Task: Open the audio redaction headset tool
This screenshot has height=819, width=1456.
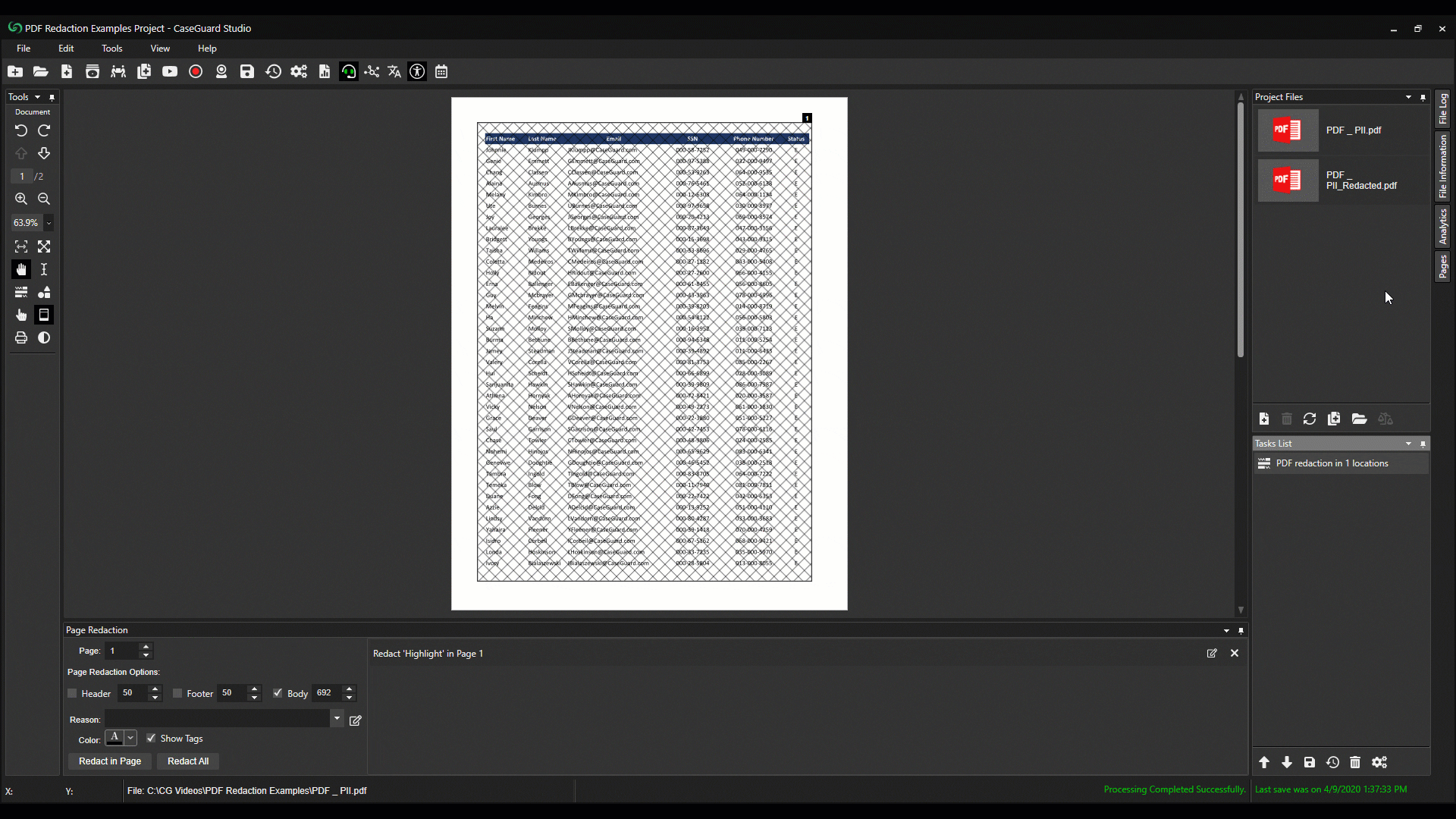Action: click(348, 71)
